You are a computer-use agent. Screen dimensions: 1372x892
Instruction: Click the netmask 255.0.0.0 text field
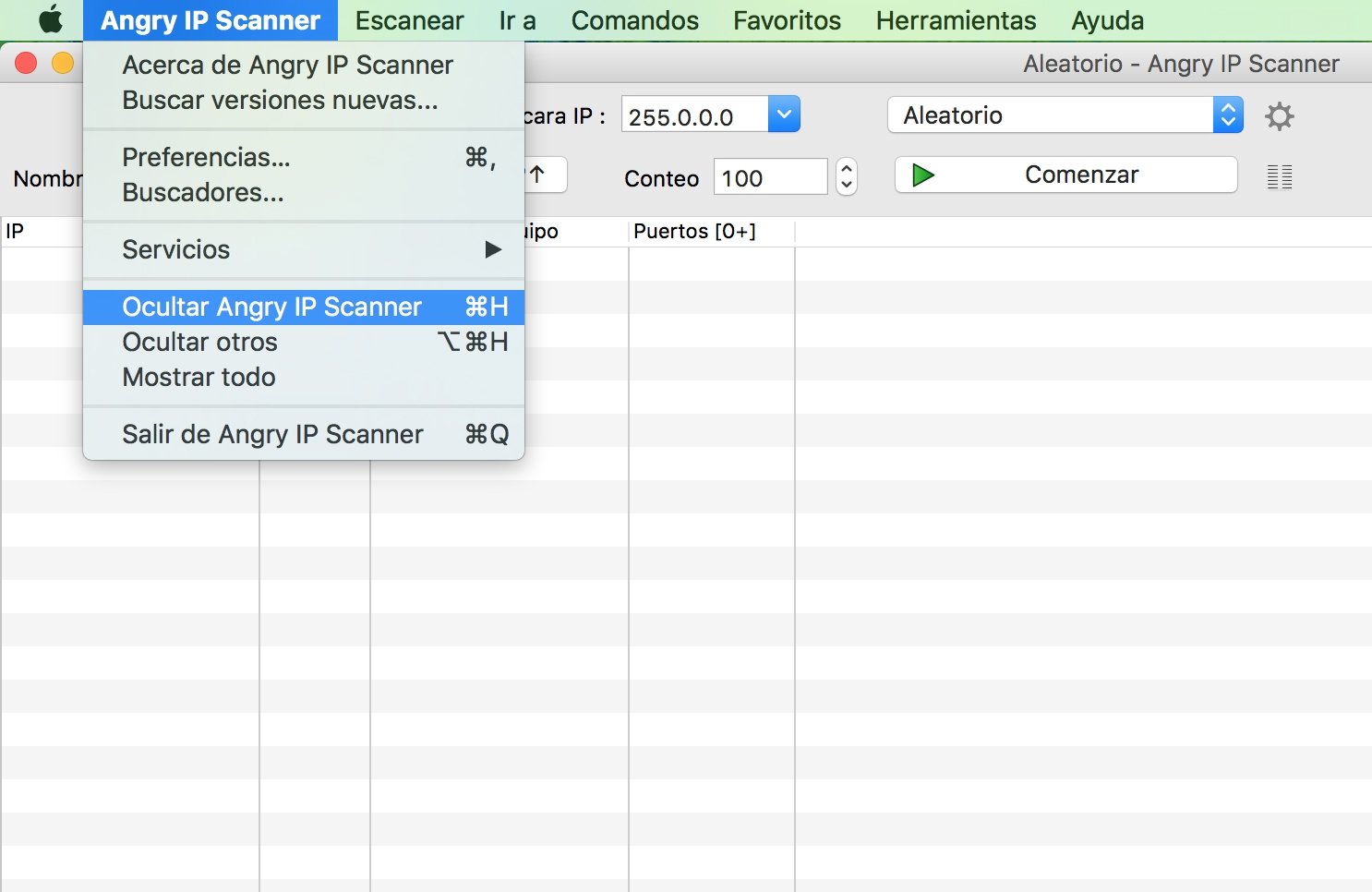coord(694,115)
